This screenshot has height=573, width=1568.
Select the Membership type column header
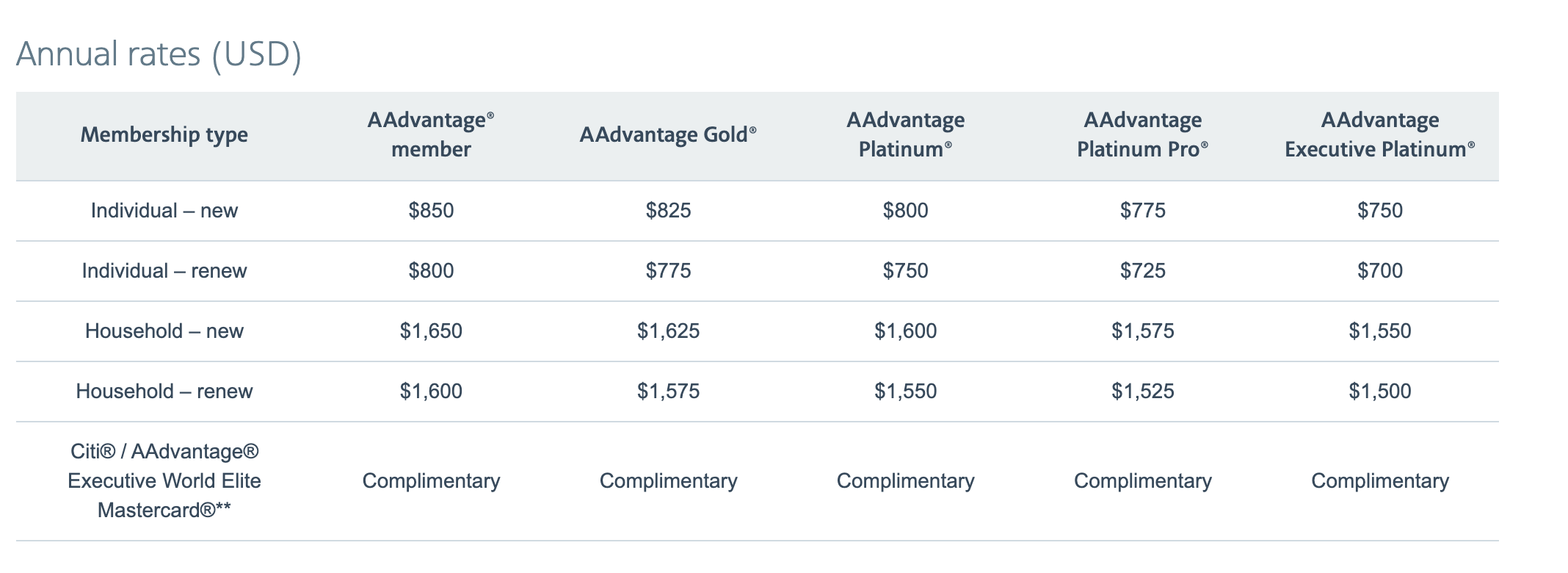[x=164, y=135]
